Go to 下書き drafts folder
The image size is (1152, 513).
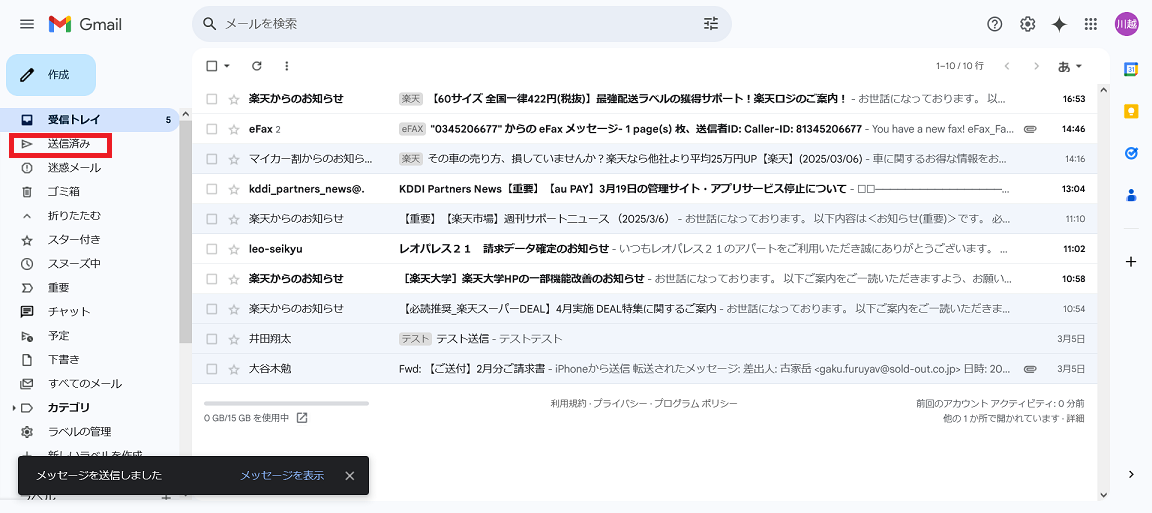[x=63, y=360]
